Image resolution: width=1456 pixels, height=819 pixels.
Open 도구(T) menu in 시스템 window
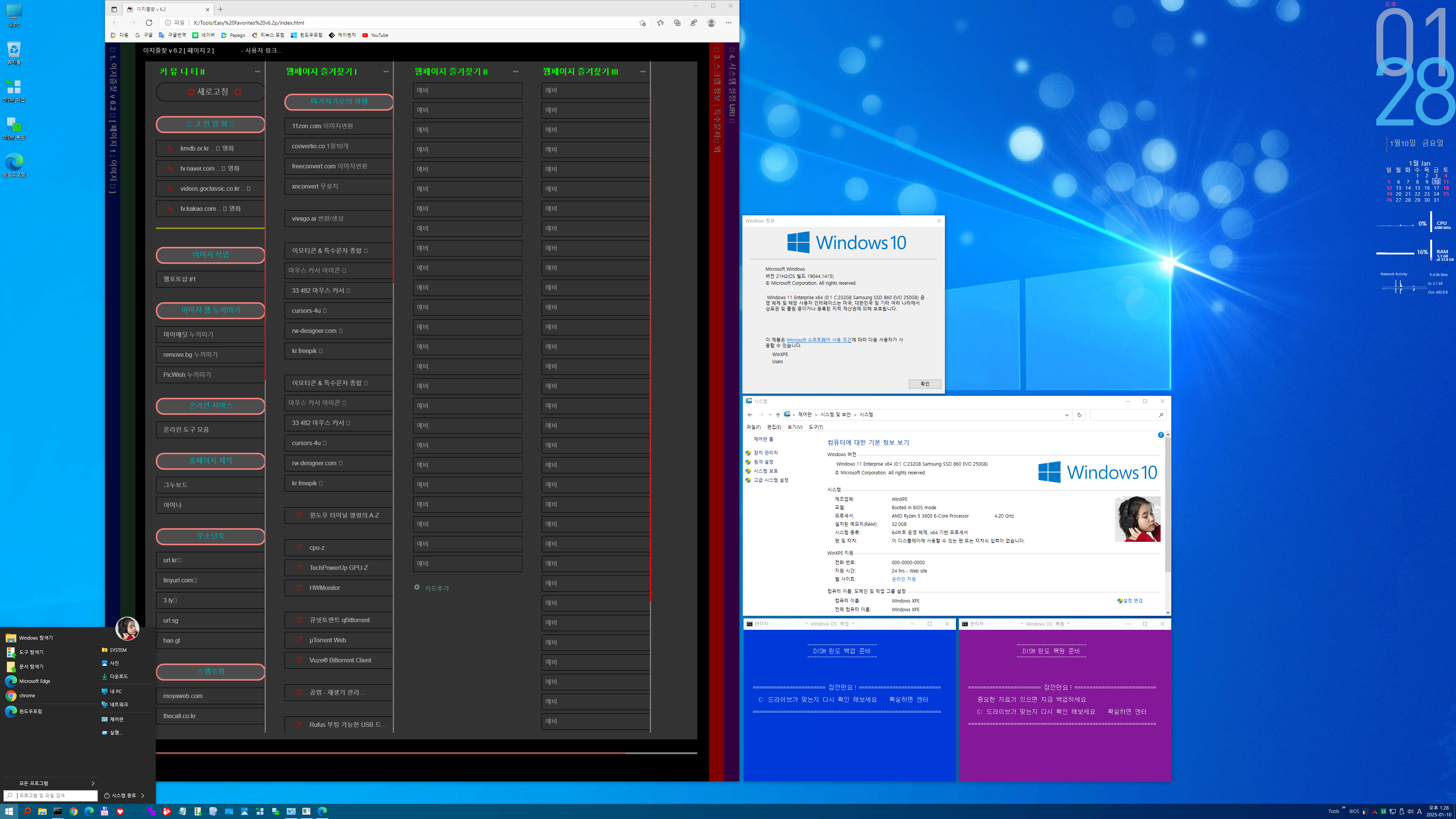tap(816, 427)
